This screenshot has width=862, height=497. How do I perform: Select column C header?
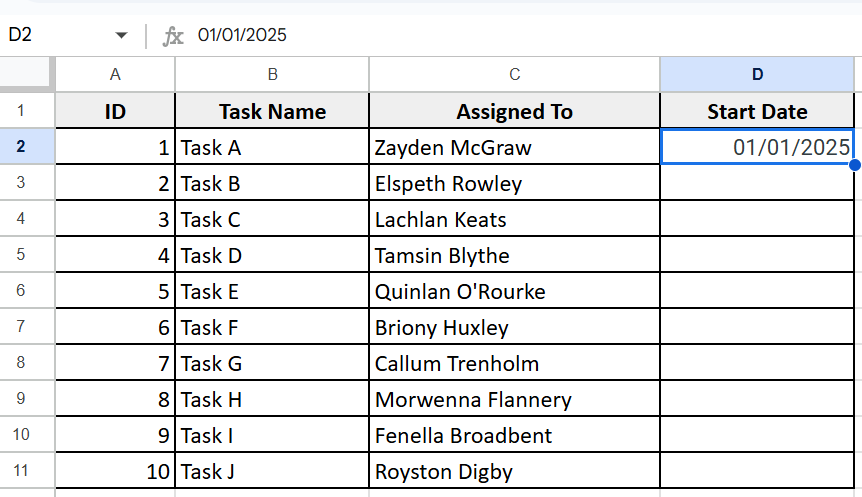(x=515, y=74)
